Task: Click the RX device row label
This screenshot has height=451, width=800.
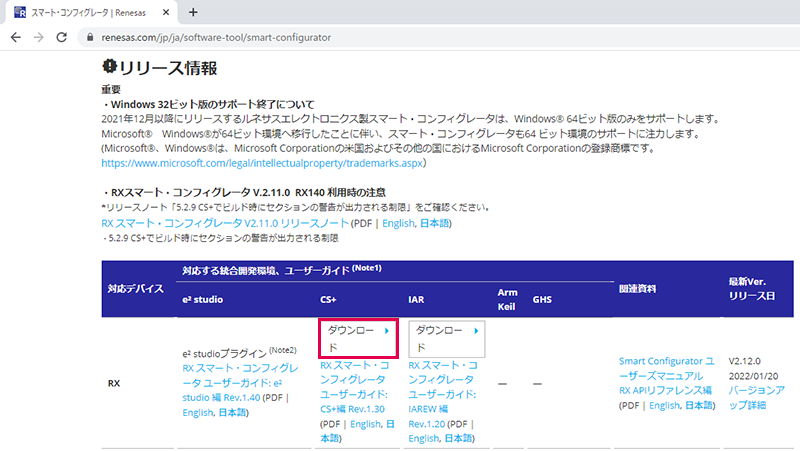Action: [114, 383]
